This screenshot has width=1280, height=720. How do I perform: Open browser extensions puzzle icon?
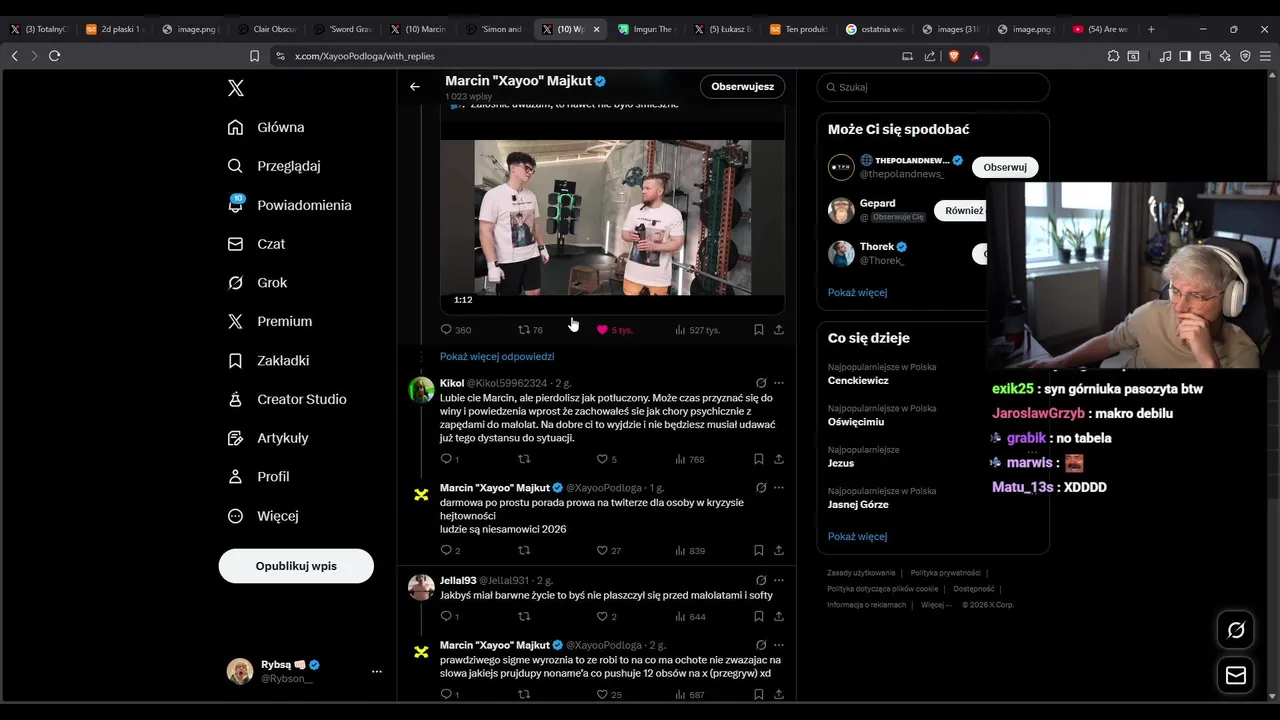[1113, 56]
